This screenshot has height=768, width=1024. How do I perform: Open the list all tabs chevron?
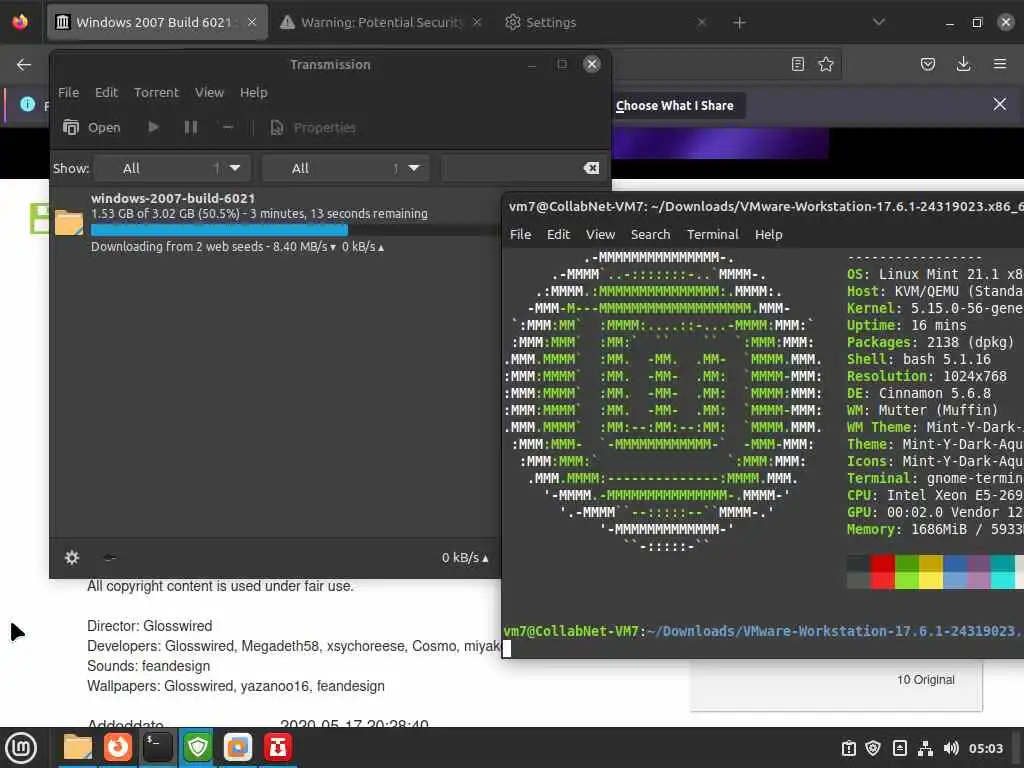pos(879,22)
